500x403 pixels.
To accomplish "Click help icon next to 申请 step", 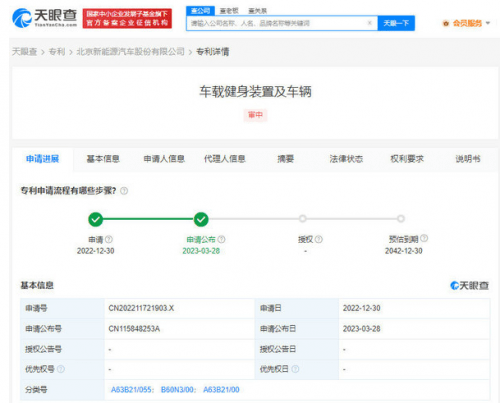I will pos(109,239).
